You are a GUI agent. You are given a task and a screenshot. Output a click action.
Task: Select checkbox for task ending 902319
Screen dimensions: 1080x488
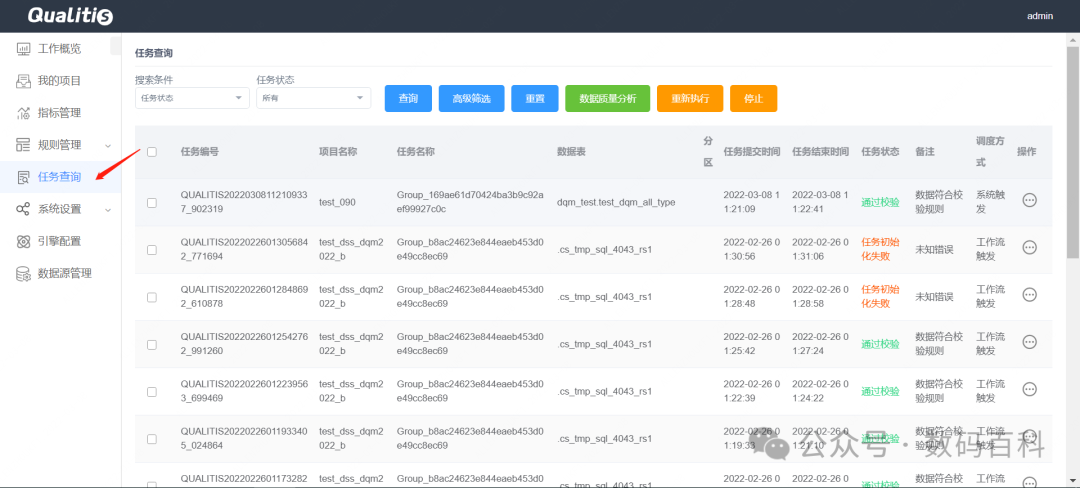(x=152, y=202)
